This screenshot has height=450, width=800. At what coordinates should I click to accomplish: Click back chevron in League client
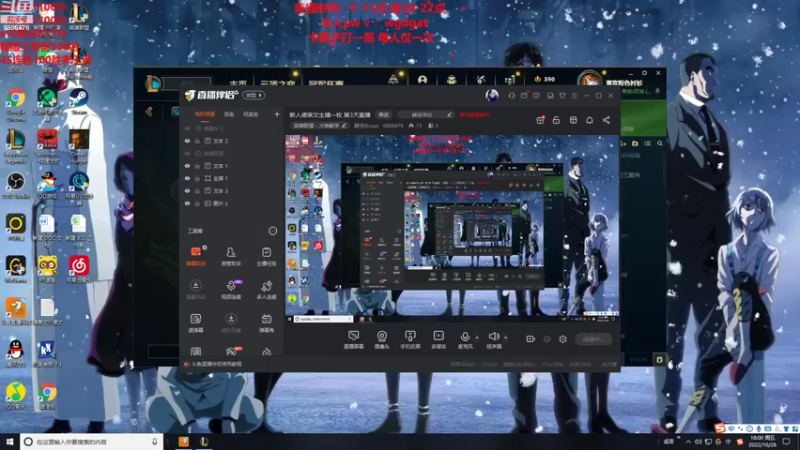point(149,111)
